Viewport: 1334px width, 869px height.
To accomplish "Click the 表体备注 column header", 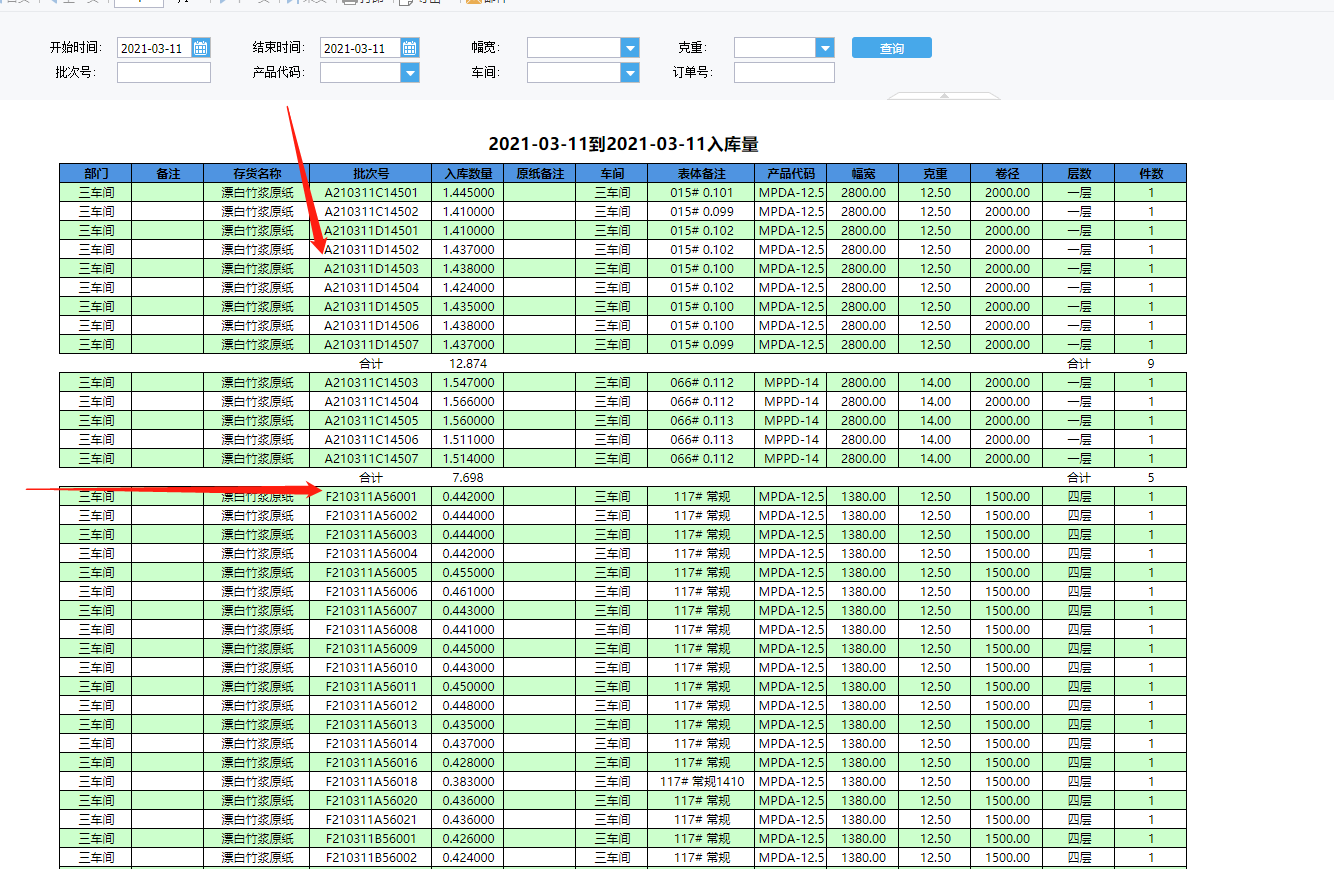I will click(702, 173).
